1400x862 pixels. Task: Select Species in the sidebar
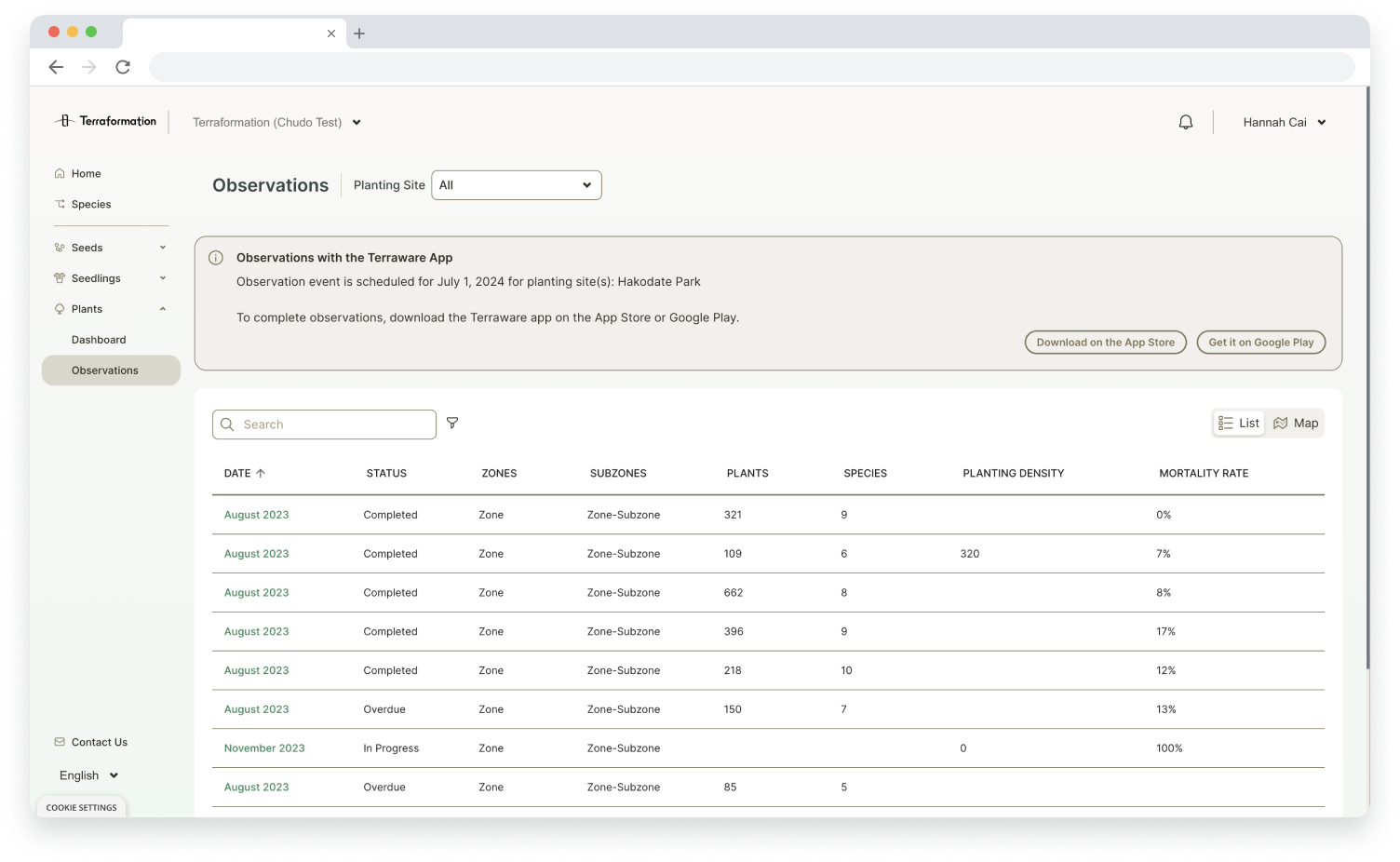(90, 204)
